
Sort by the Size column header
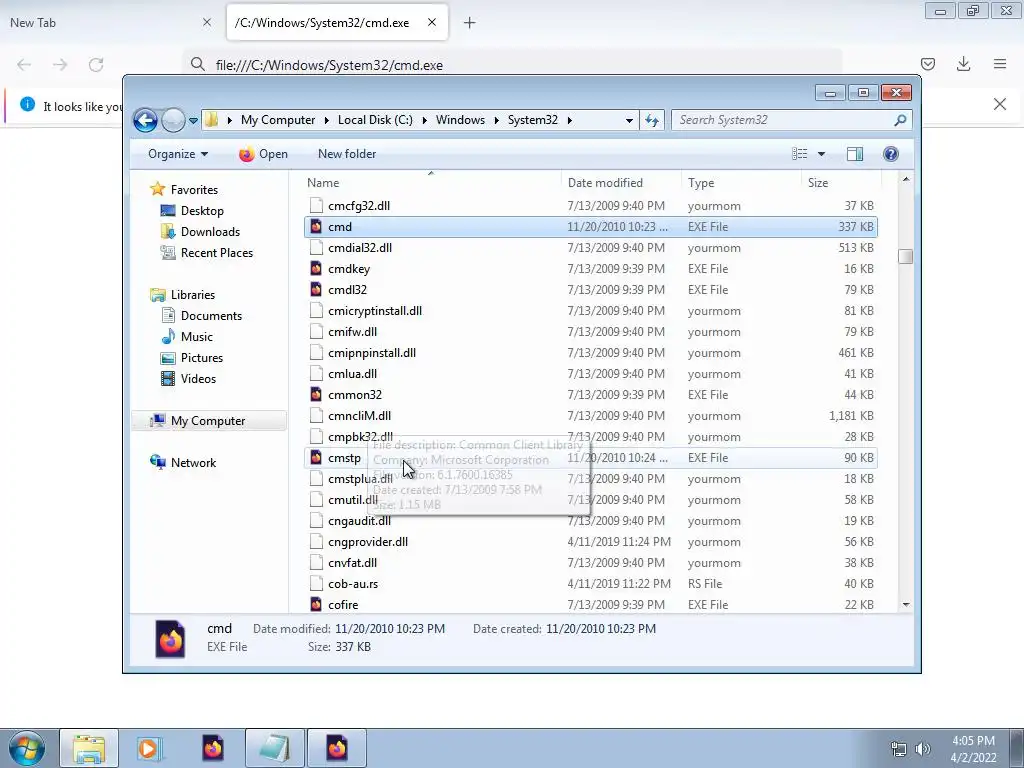click(x=841, y=183)
